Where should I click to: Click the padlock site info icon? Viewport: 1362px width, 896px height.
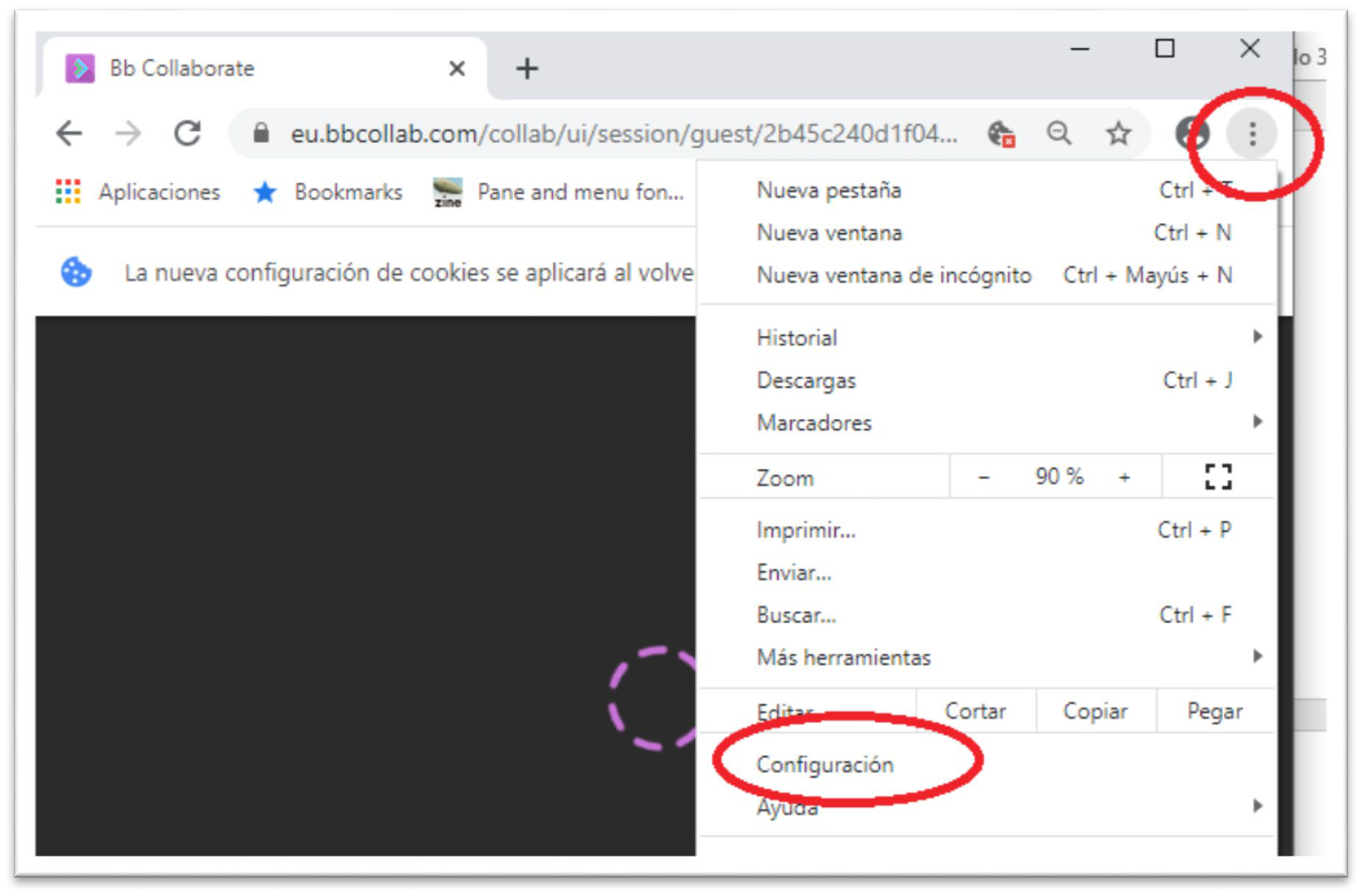(261, 133)
